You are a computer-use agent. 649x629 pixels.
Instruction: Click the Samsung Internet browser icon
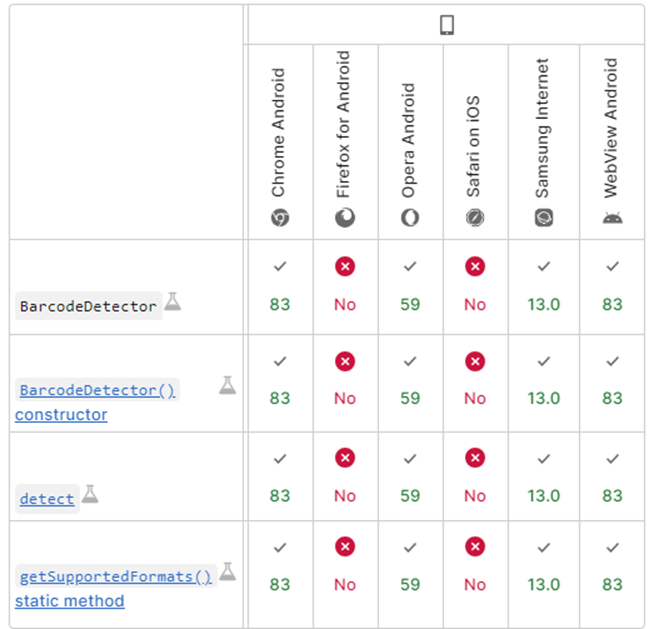[x=543, y=217]
